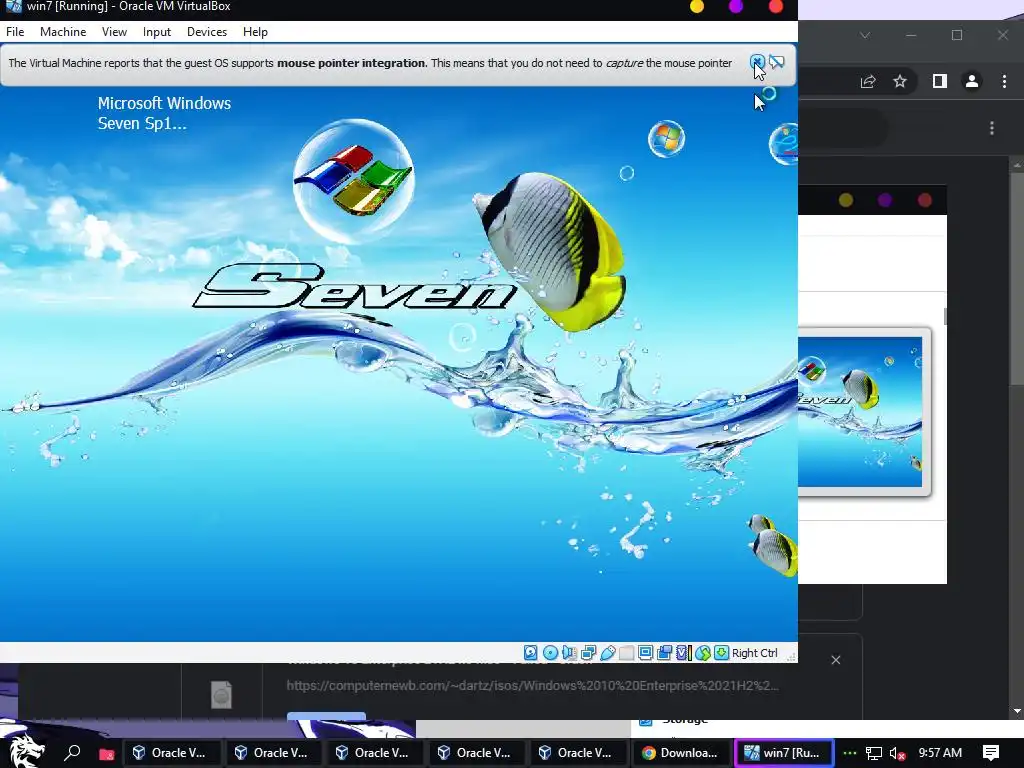Click the keyboard capture arrow indicator
Viewport: 1024px width, 768px height.
coord(721,652)
